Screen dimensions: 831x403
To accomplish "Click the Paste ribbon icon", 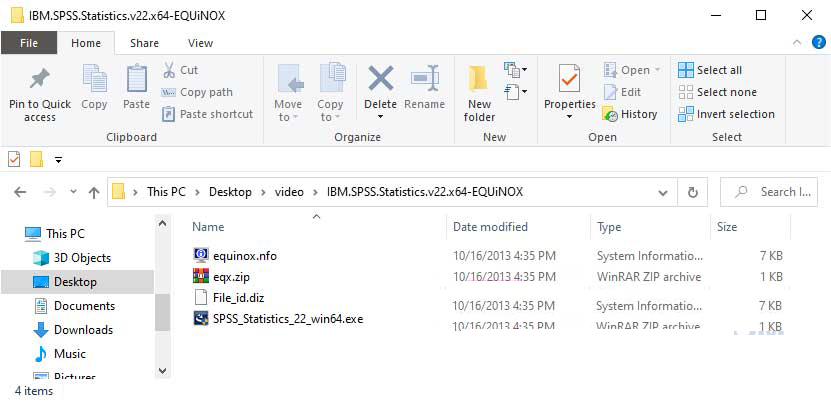I will click(x=136, y=80).
